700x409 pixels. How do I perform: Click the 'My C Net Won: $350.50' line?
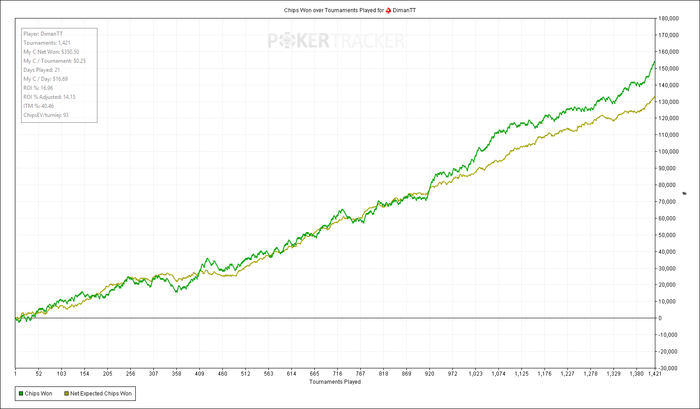51,52
